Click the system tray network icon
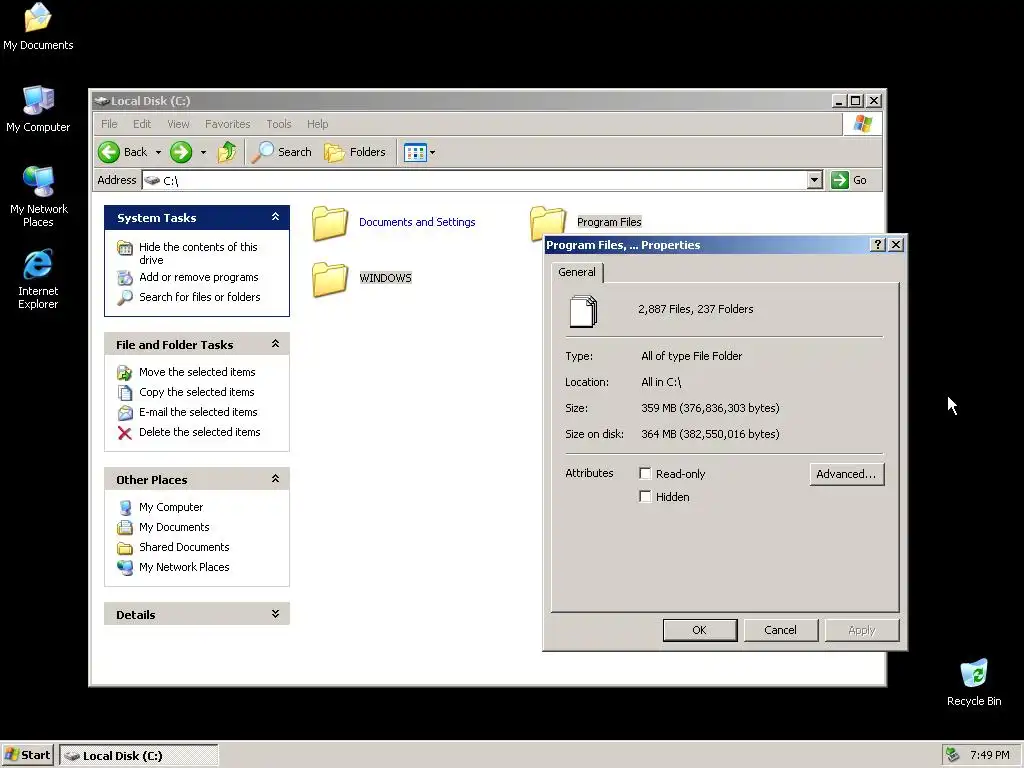The height and width of the screenshot is (768, 1024). [x=953, y=755]
